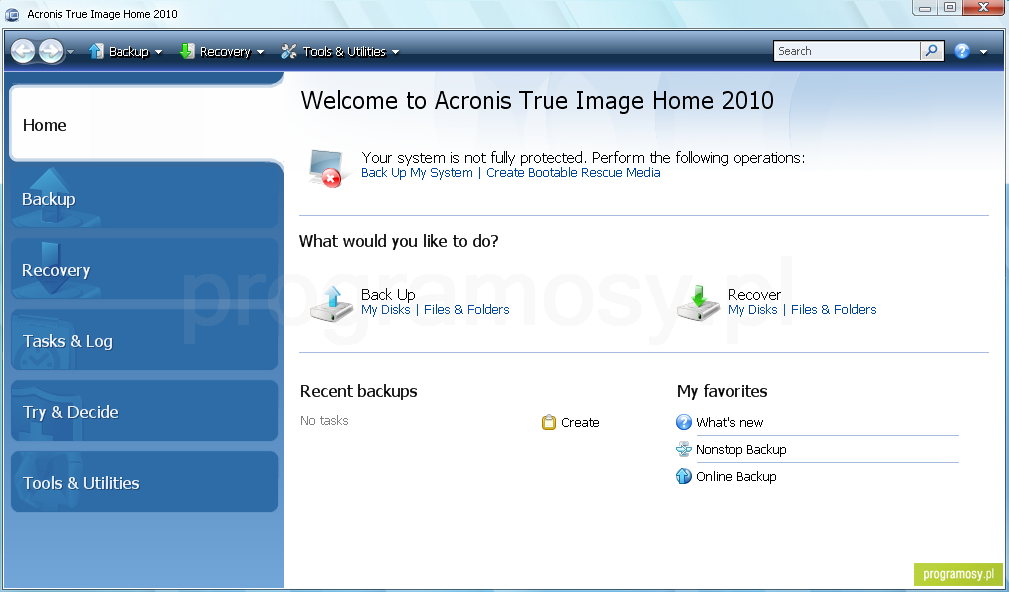Go forward with the Forward arrow button

tap(51, 51)
